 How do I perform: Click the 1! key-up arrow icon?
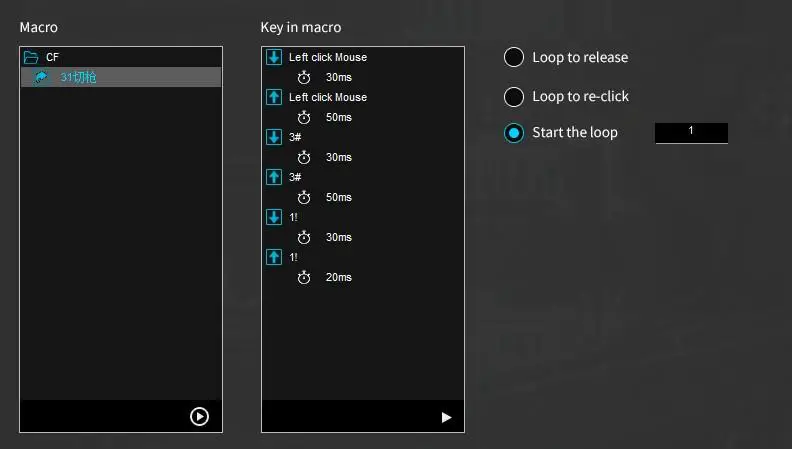[x=274, y=257]
